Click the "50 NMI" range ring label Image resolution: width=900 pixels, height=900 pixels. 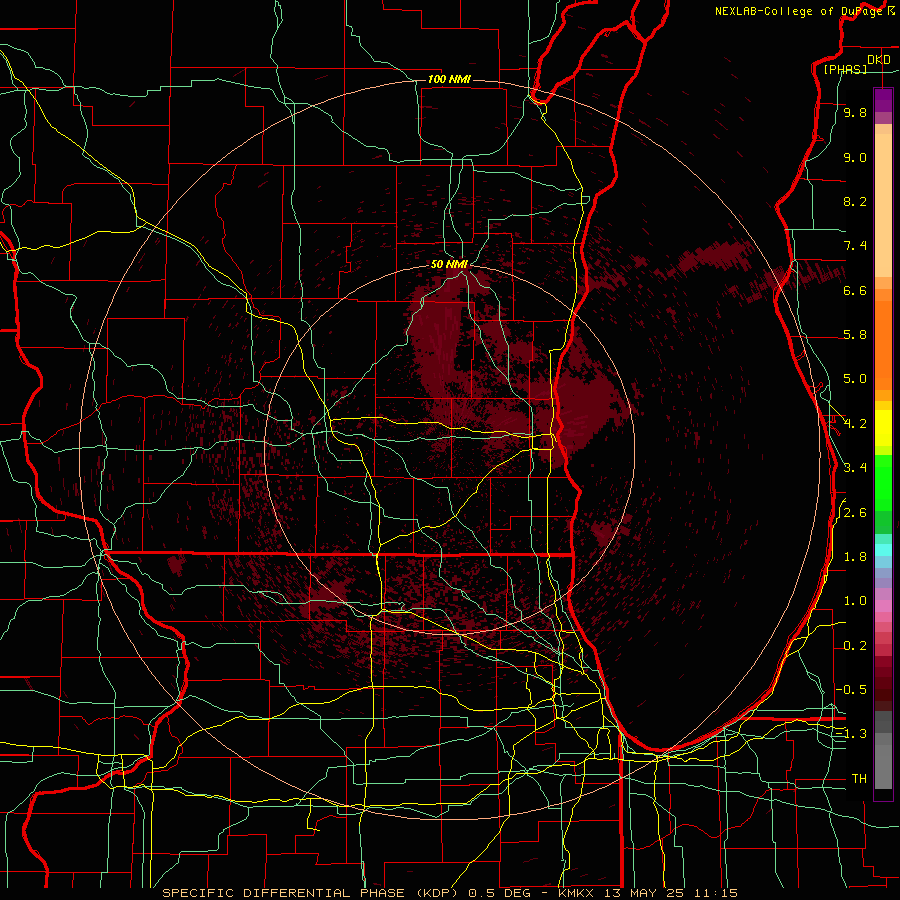pos(449,264)
